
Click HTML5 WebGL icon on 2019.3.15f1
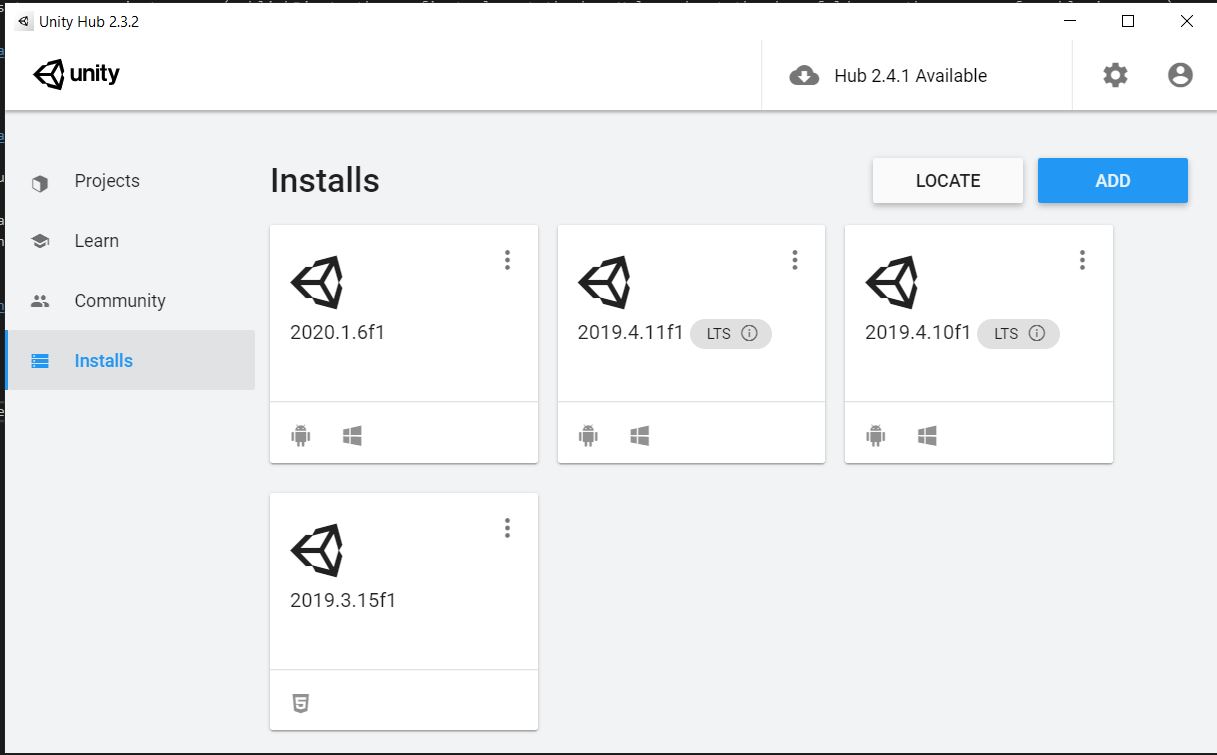point(301,703)
